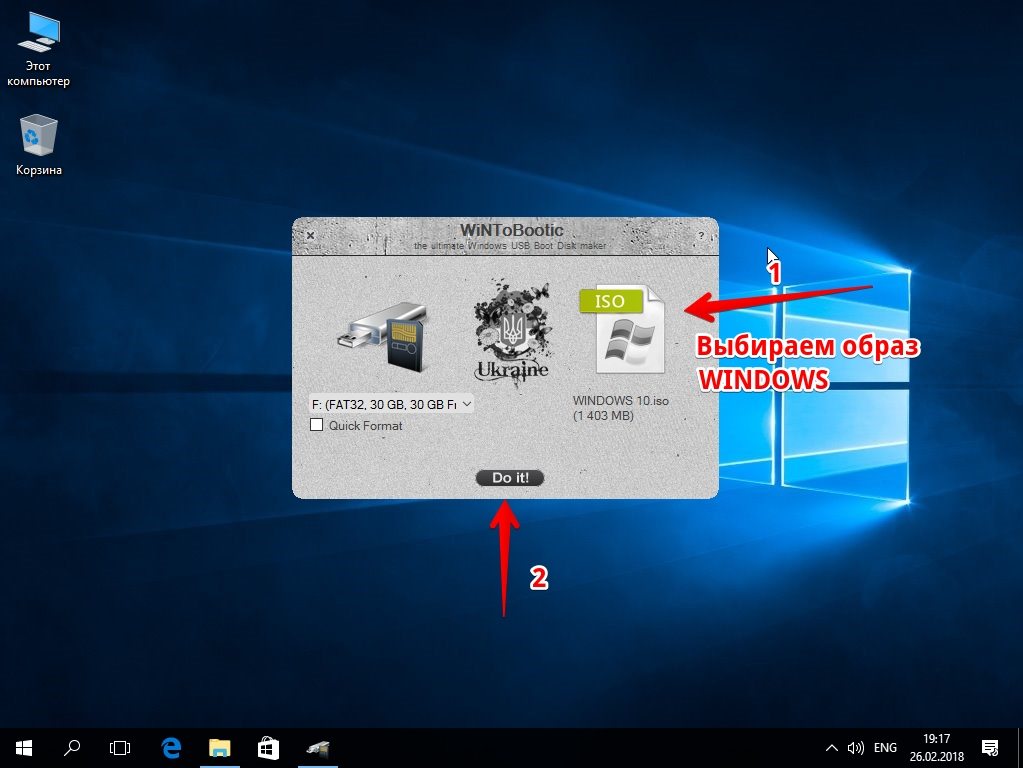This screenshot has width=1023, height=768.
Task: Click the WiNToBootic title text
Action: click(512, 230)
